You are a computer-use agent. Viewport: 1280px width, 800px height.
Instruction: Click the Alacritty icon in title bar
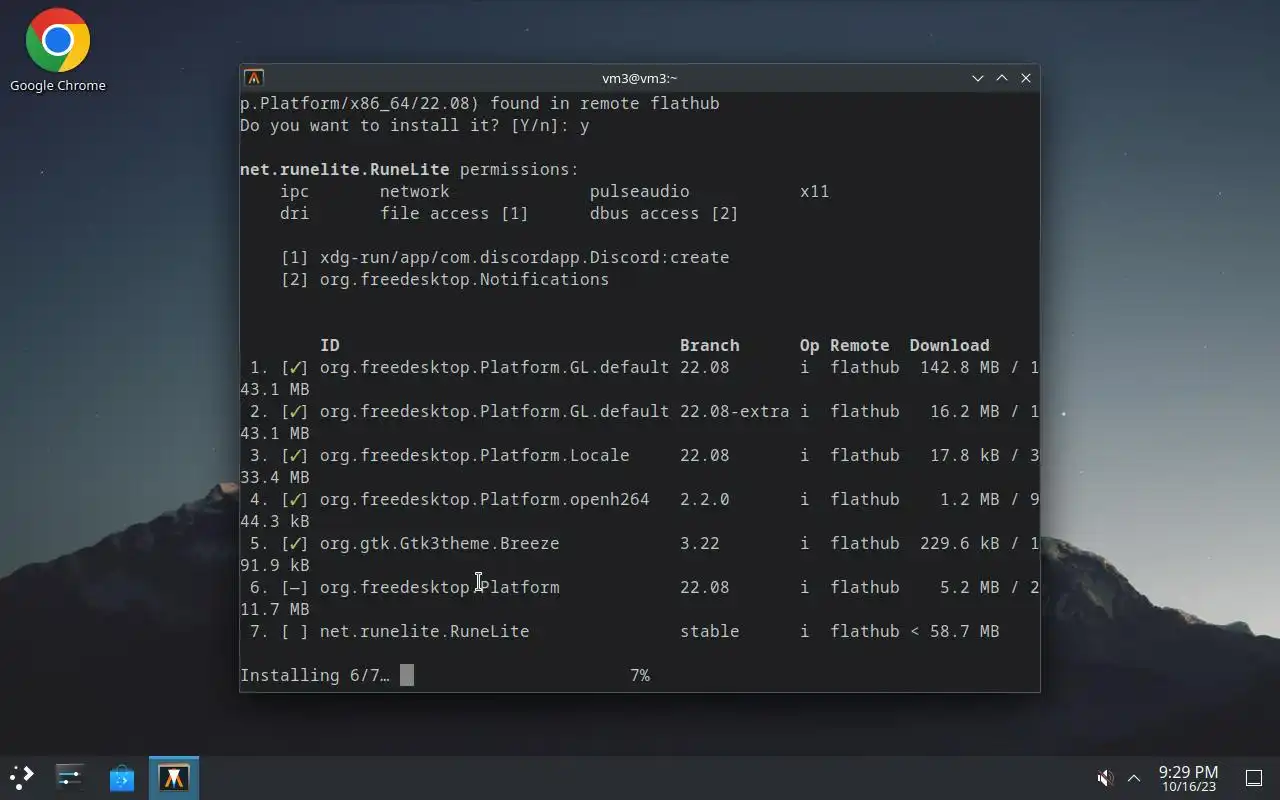coord(254,78)
